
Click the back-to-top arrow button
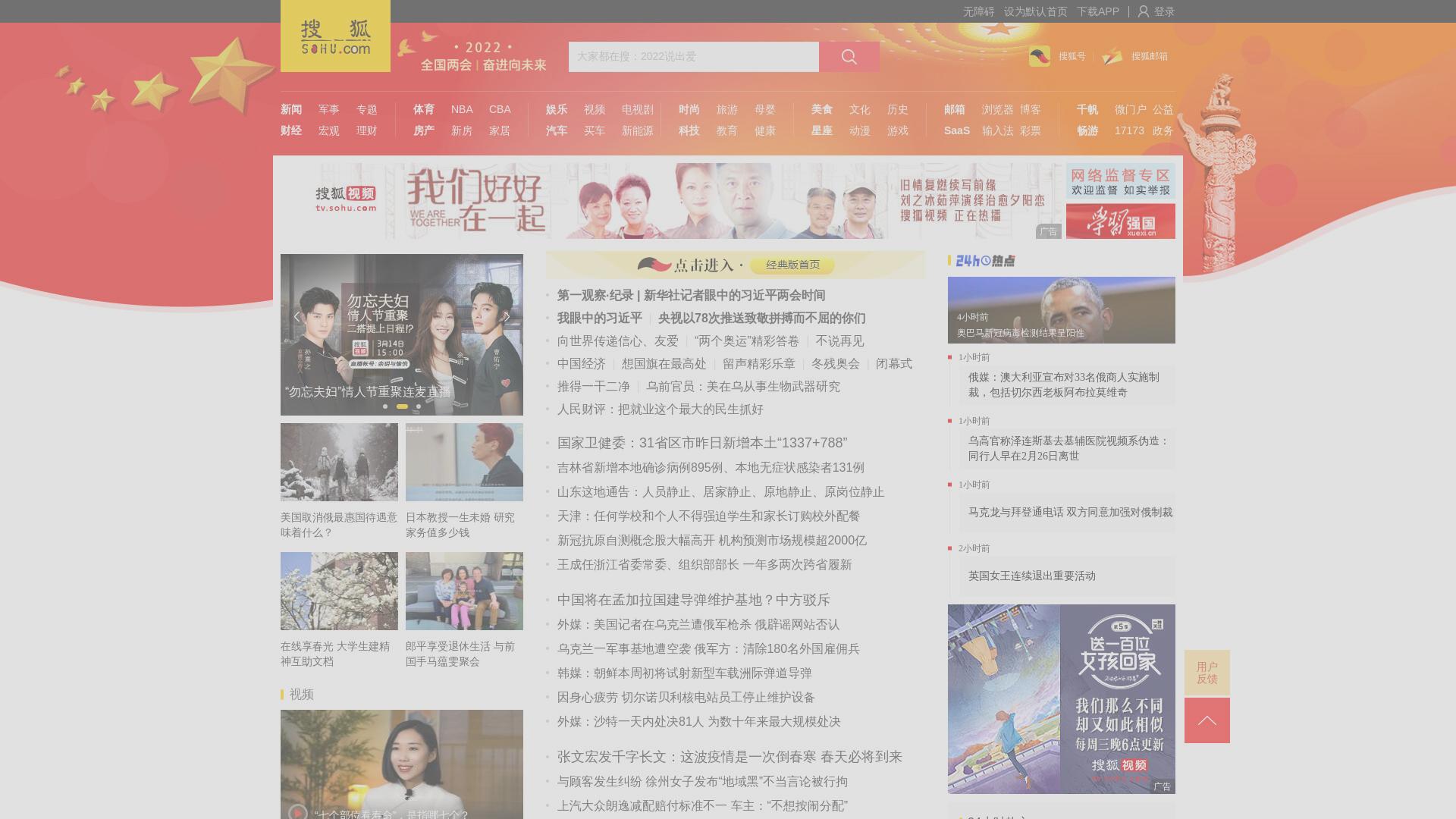(x=1207, y=720)
